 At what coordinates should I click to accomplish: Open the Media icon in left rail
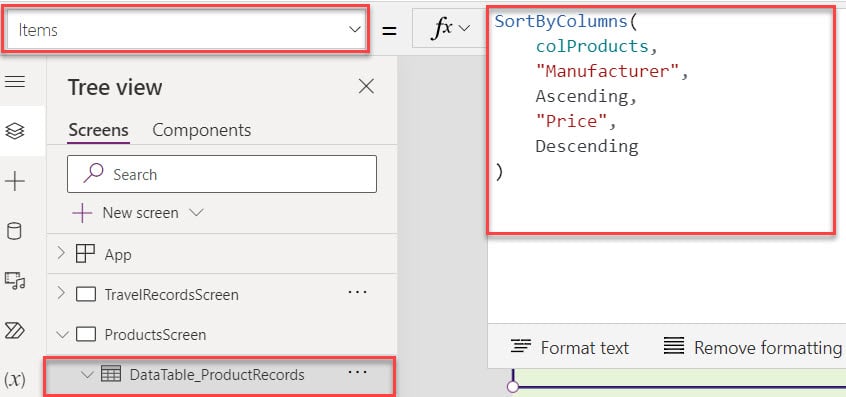[x=15, y=281]
